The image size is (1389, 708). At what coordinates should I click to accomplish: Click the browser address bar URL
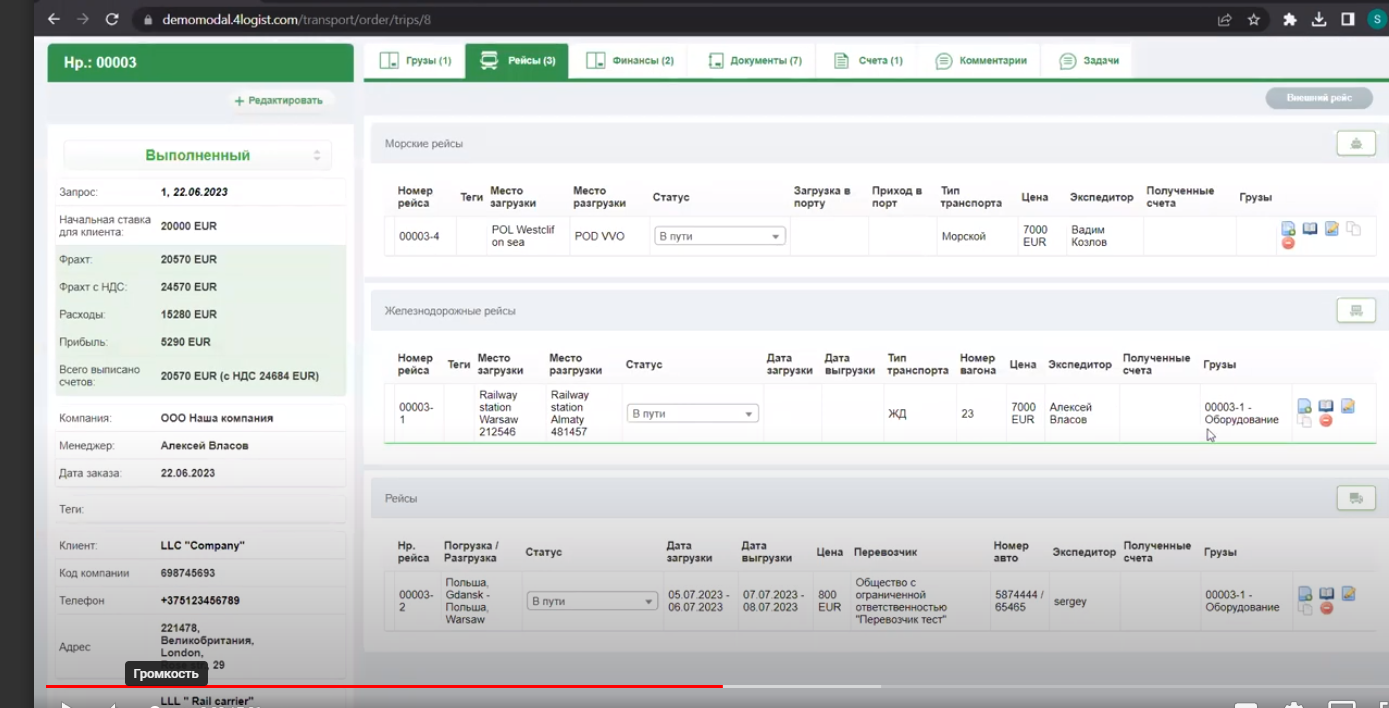[x=298, y=19]
